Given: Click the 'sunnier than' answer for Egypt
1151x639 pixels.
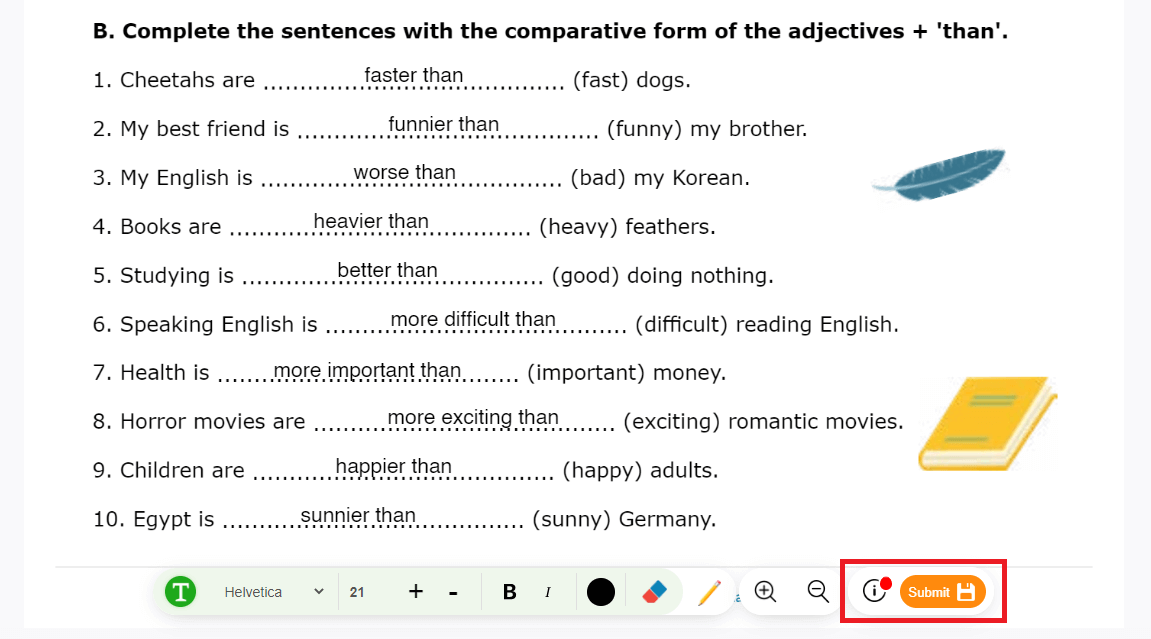Looking at the screenshot, I should [357, 516].
